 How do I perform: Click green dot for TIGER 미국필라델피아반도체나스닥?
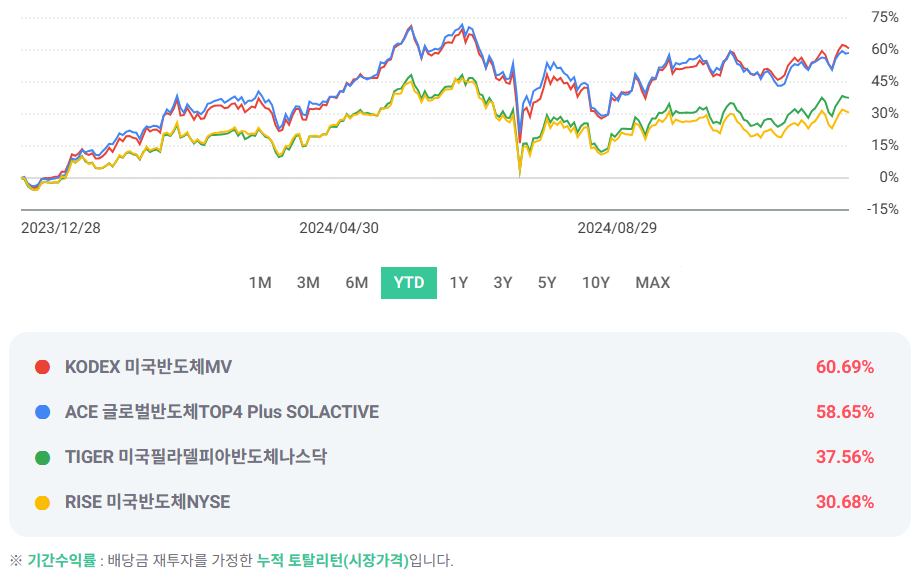42,457
